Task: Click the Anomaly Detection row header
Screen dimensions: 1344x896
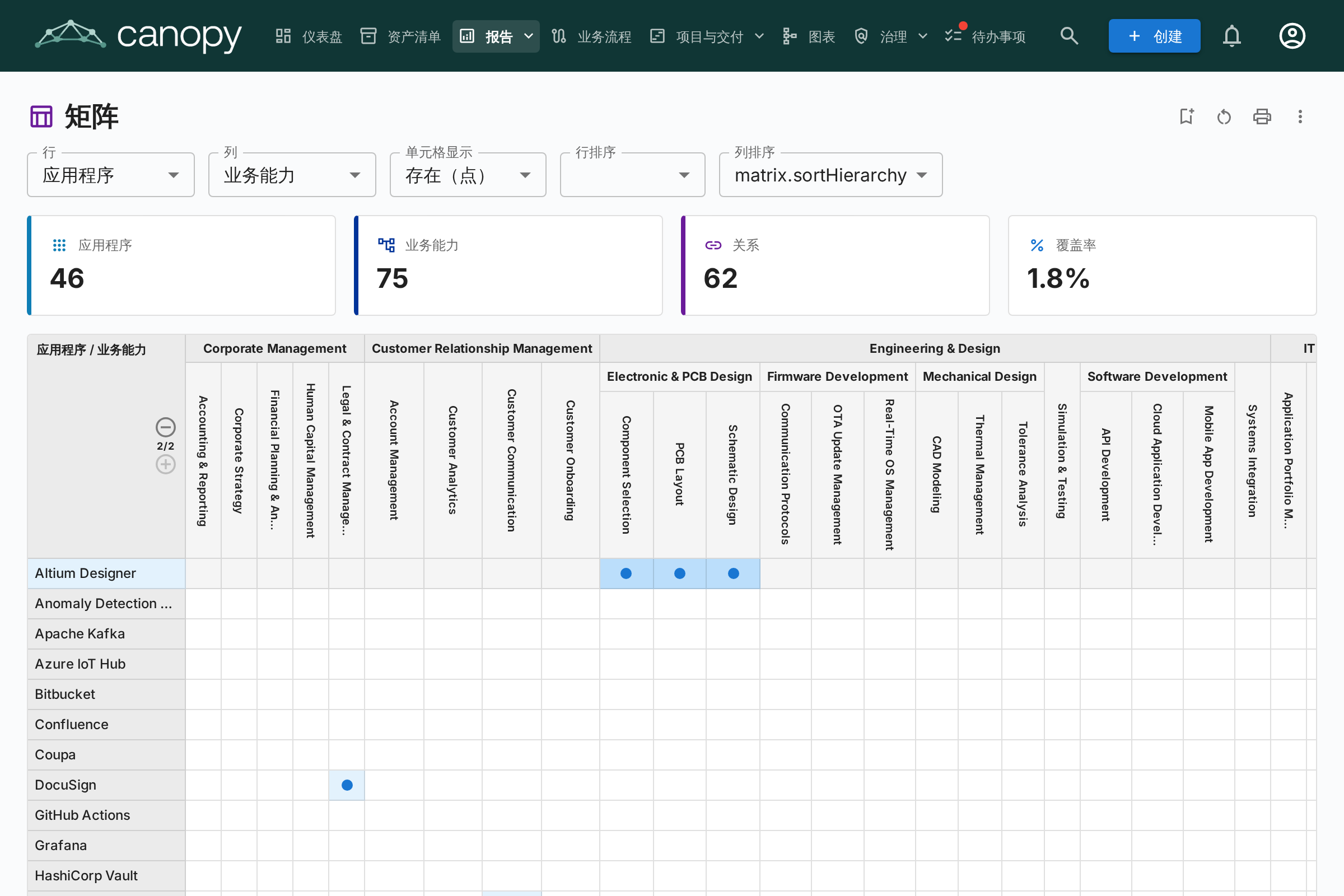Action: point(106,604)
